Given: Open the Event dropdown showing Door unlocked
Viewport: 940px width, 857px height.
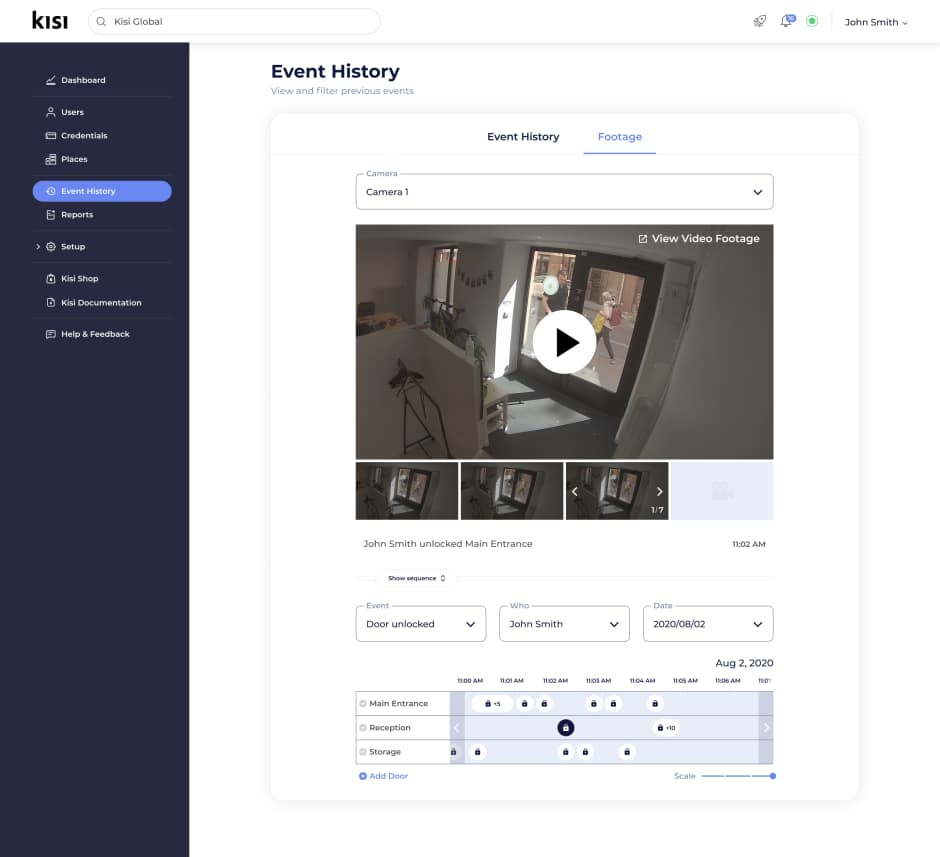Looking at the screenshot, I should [x=421, y=624].
